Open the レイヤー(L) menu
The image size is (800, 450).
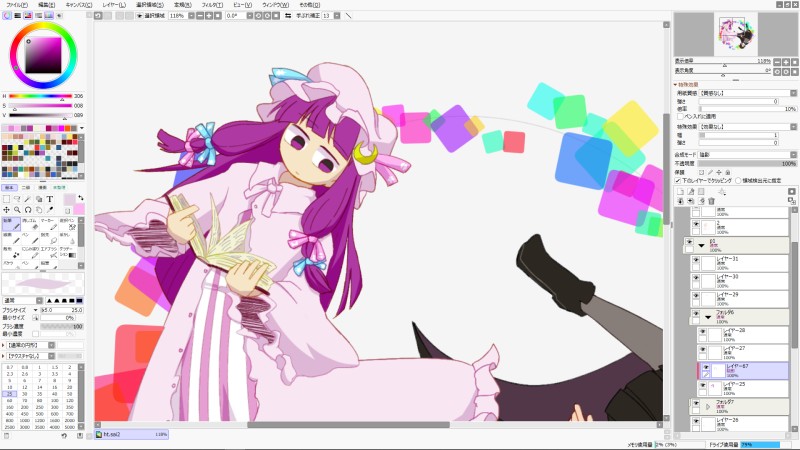(x=114, y=5)
